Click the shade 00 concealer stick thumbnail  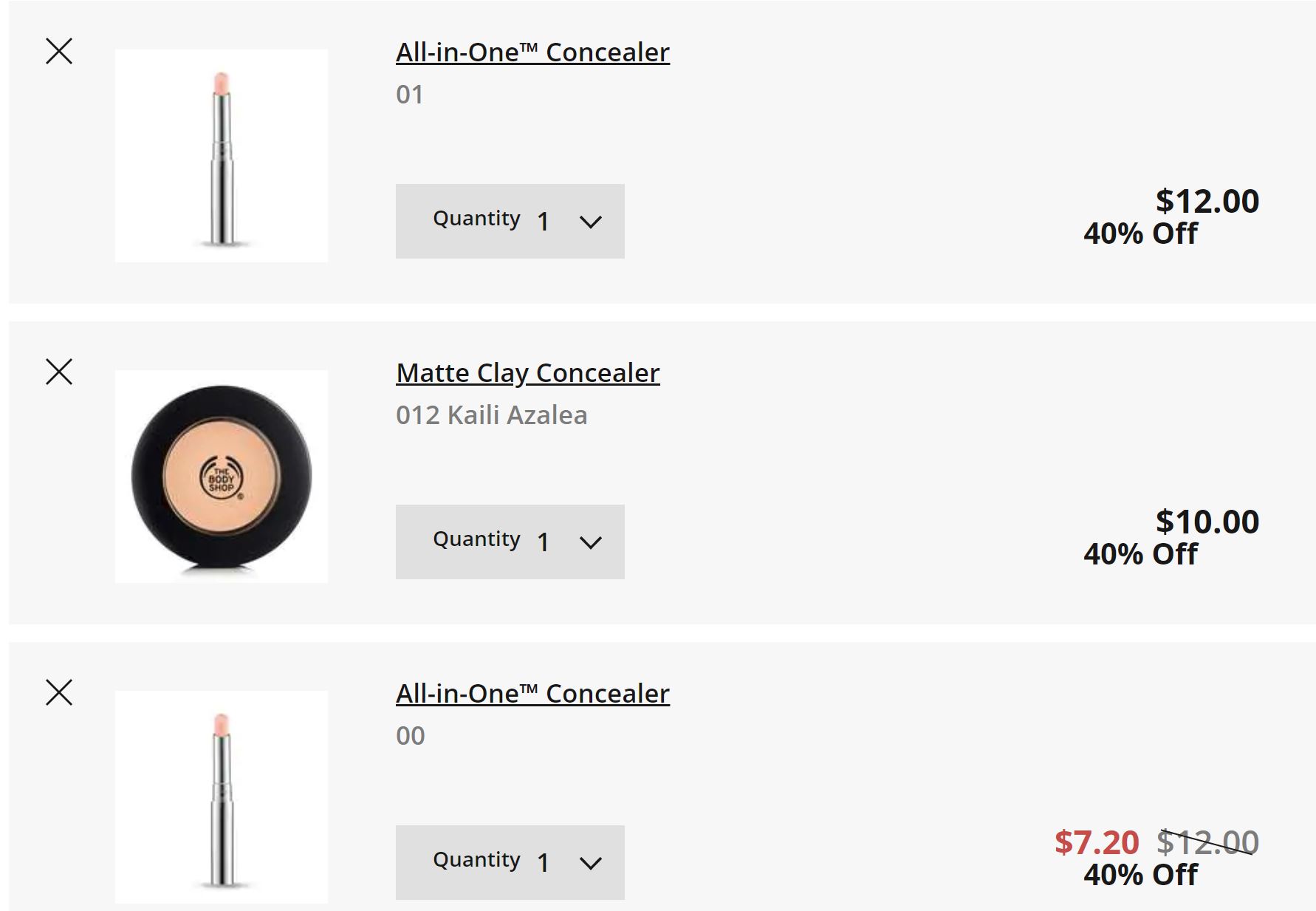pos(222,797)
